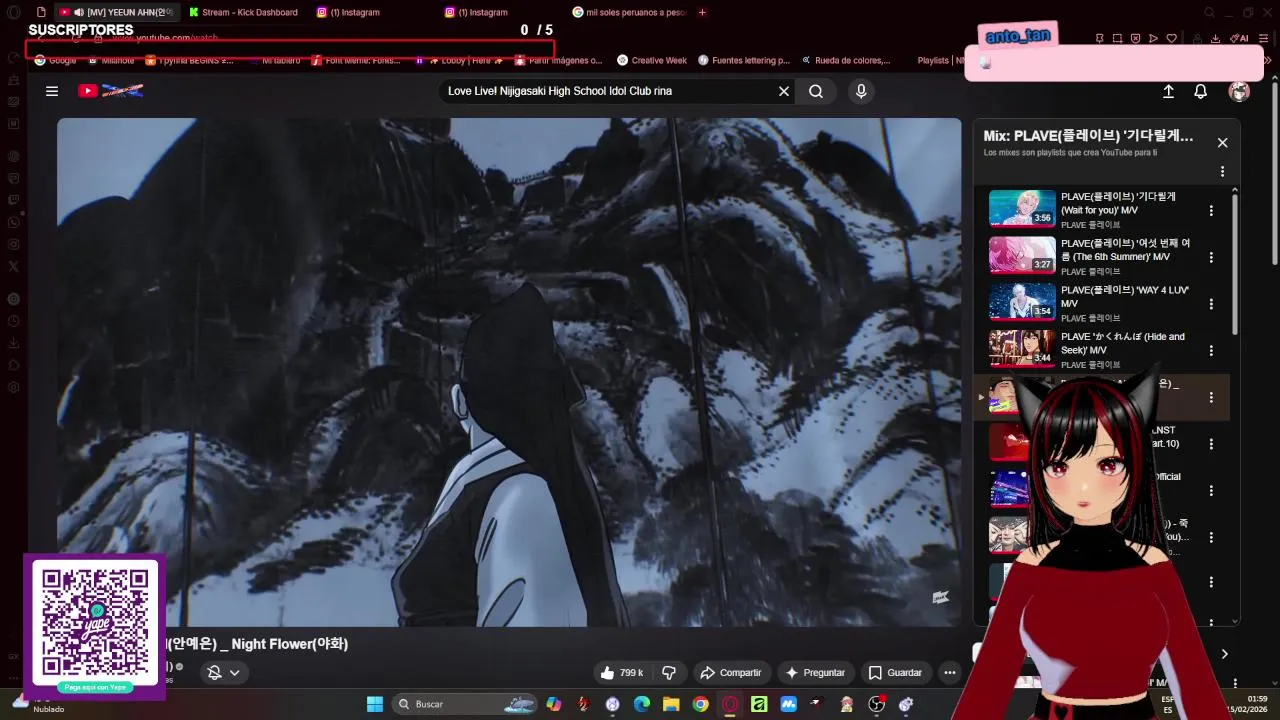The image size is (1280, 720).
Task: Open the Creative Week bookmark
Action: (652, 60)
